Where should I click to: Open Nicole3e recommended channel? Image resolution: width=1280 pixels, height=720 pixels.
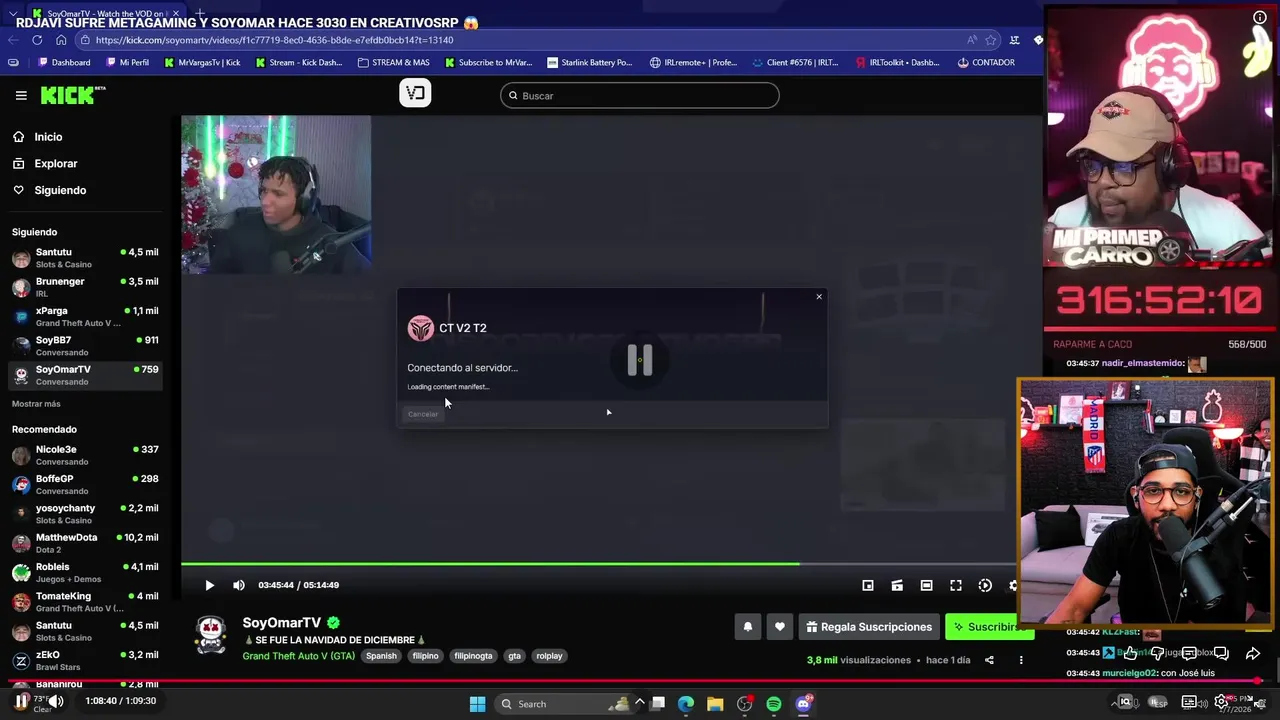pyautogui.click(x=85, y=455)
